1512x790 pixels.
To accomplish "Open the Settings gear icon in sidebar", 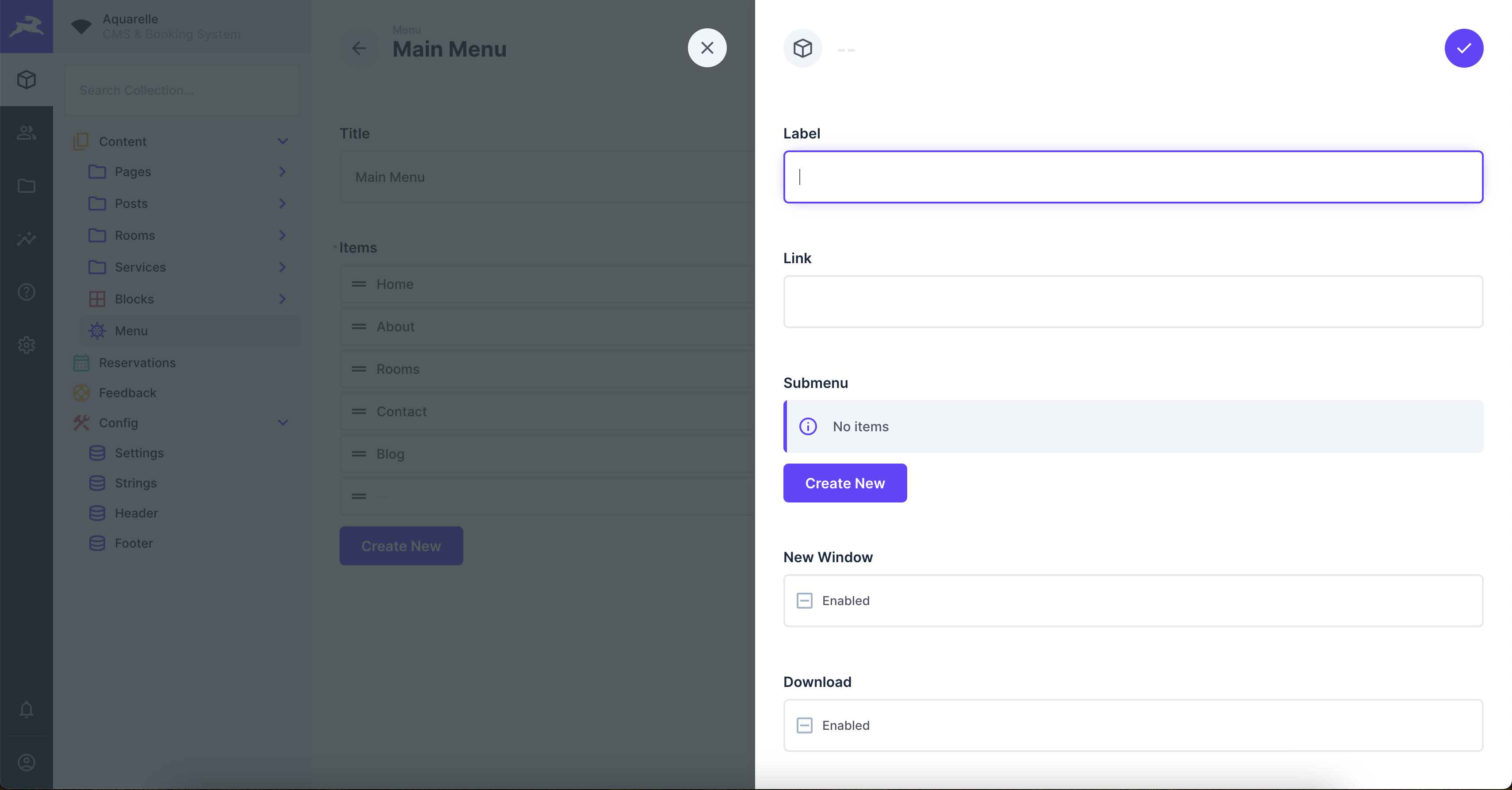I will pyautogui.click(x=27, y=345).
